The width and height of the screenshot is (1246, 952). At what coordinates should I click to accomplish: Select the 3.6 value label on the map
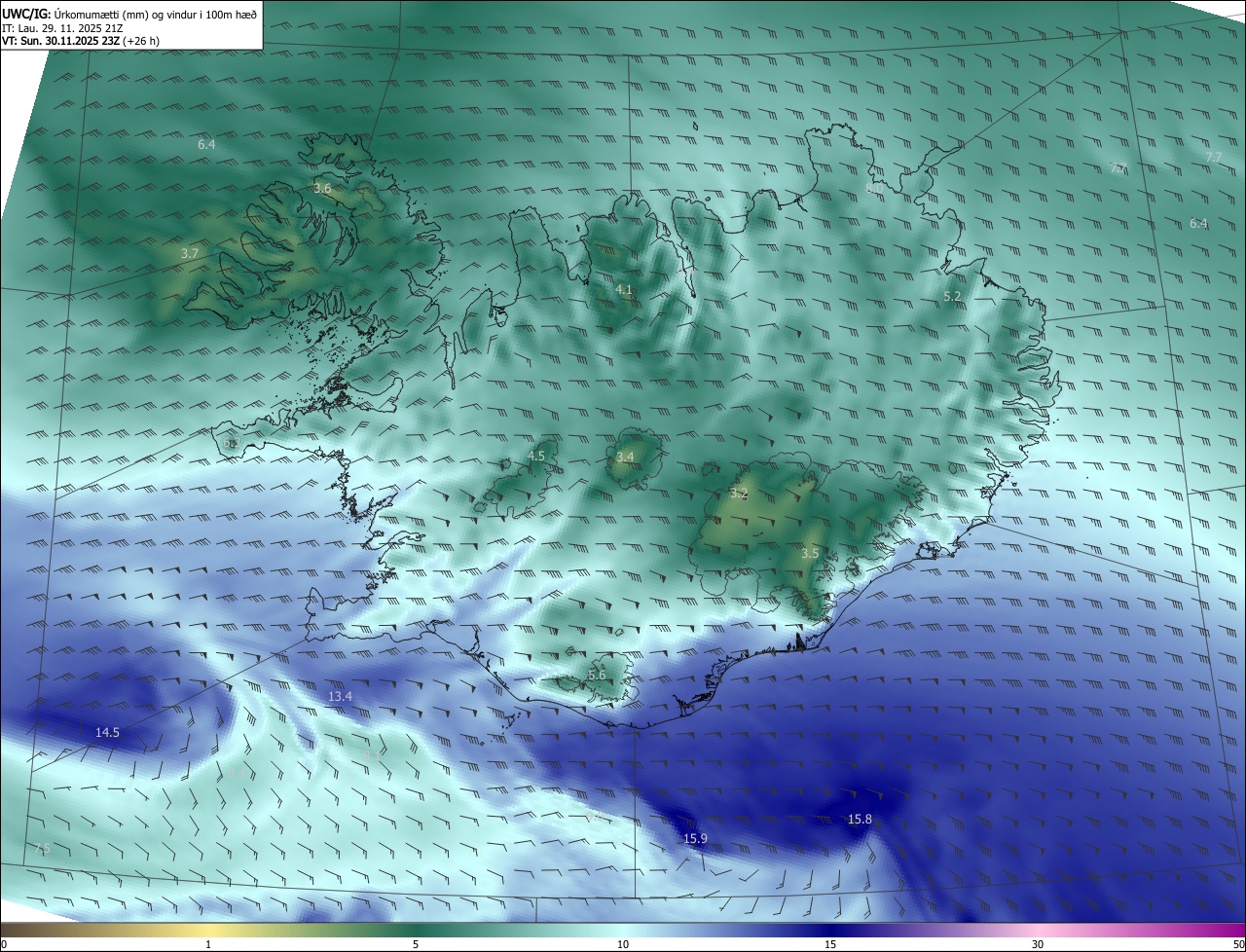pyautogui.click(x=322, y=188)
